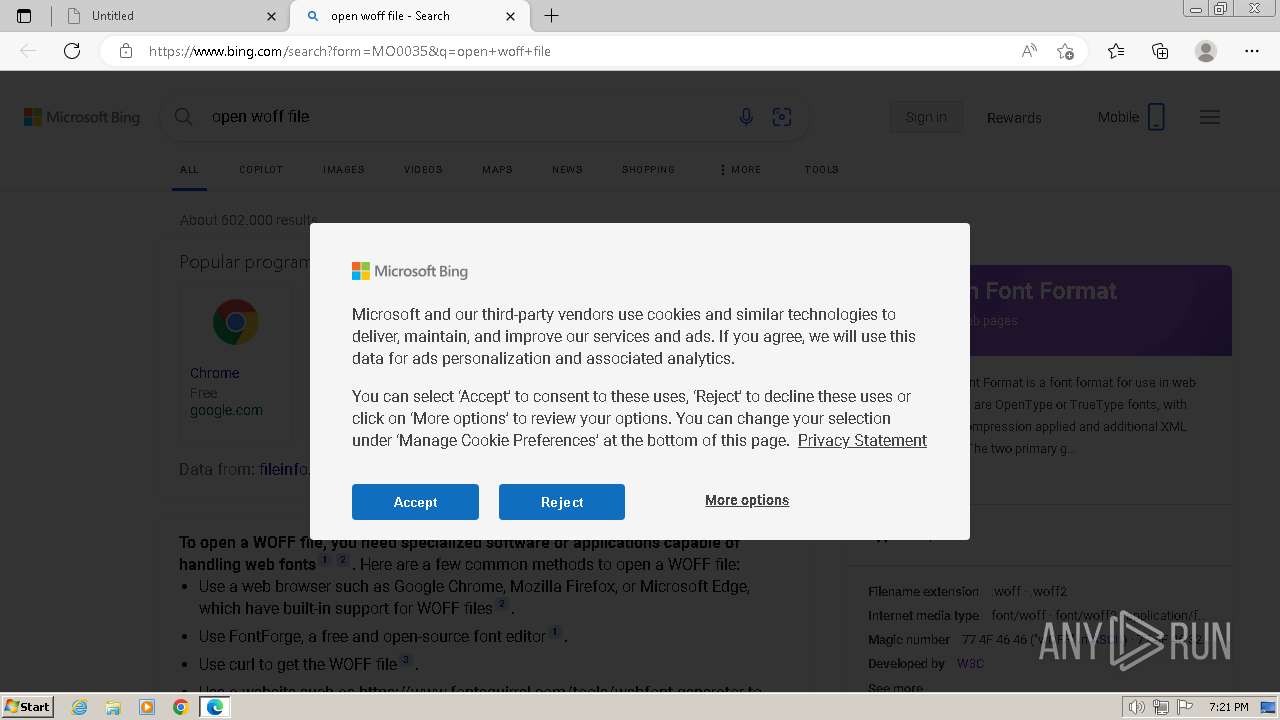Open Bing Rewards
Viewport: 1280px width, 720px height.
click(1014, 117)
